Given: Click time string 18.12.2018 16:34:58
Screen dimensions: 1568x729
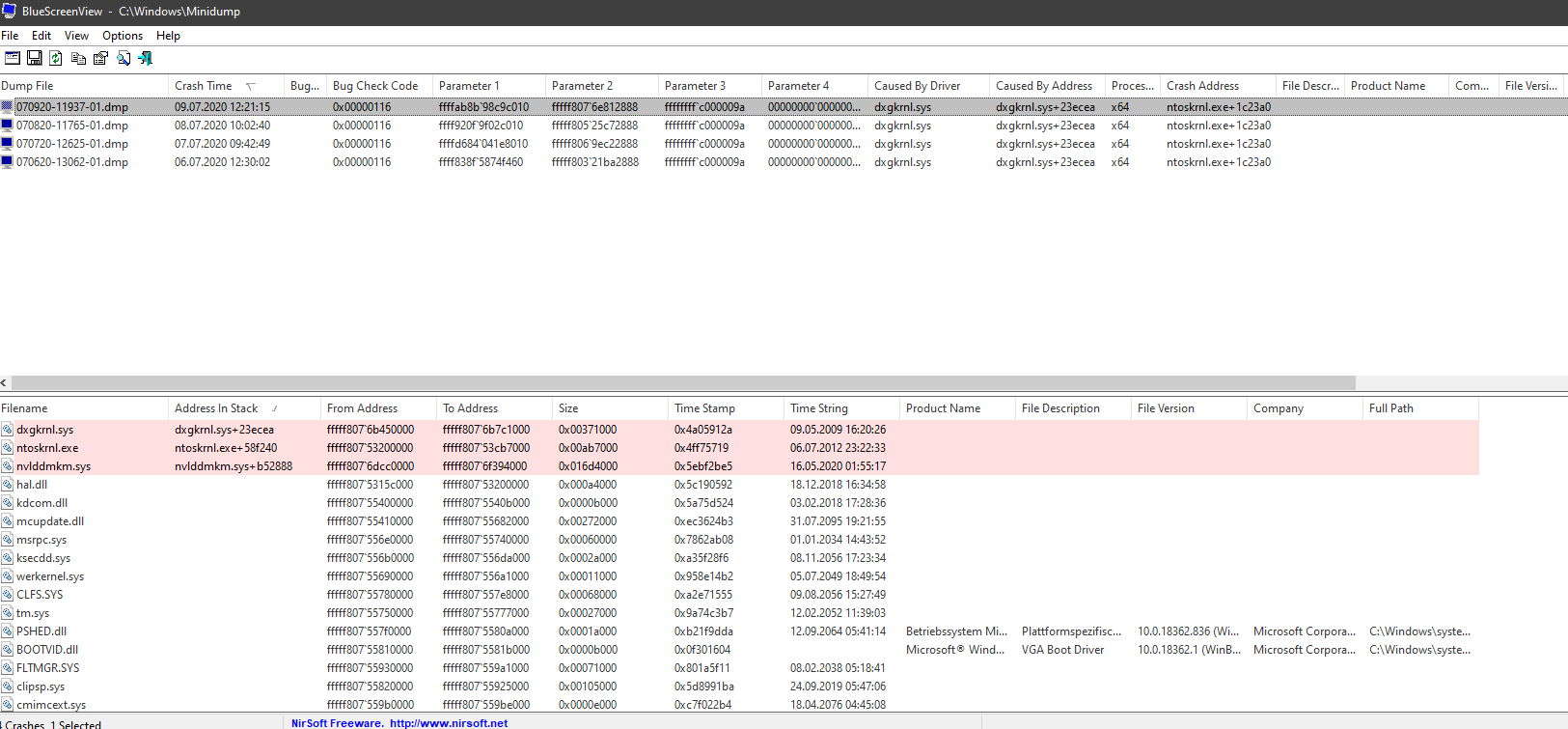Looking at the screenshot, I should coord(838,485).
